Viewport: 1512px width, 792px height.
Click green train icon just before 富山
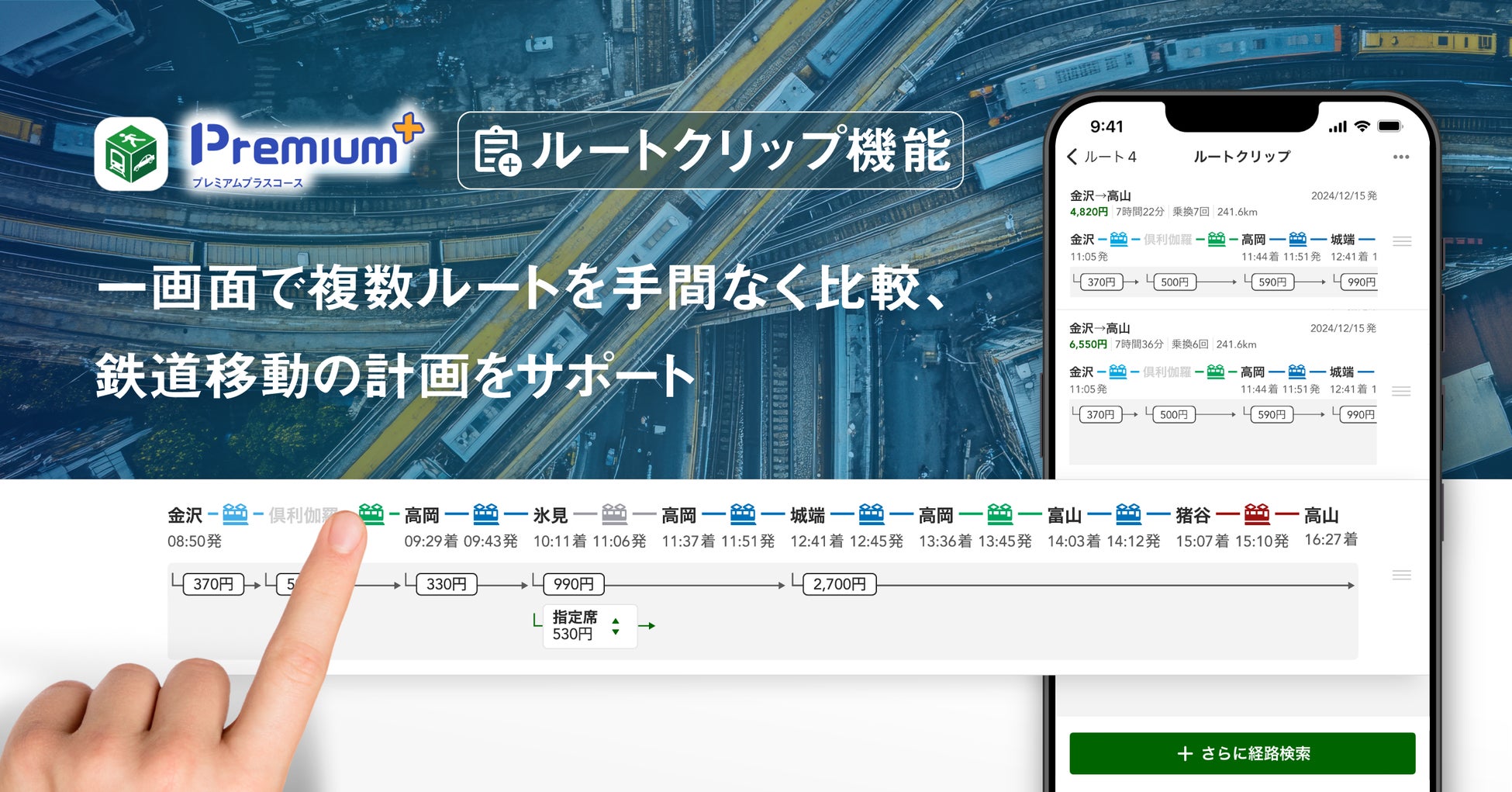pyautogui.click(x=1000, y=514)
